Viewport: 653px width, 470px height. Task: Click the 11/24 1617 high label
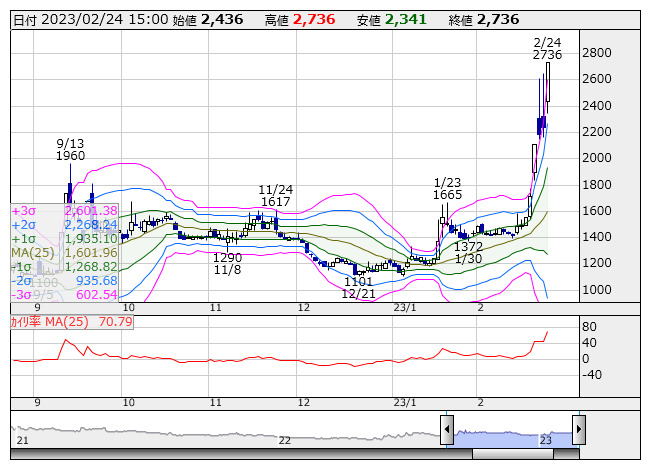click(x=276, y=196)
